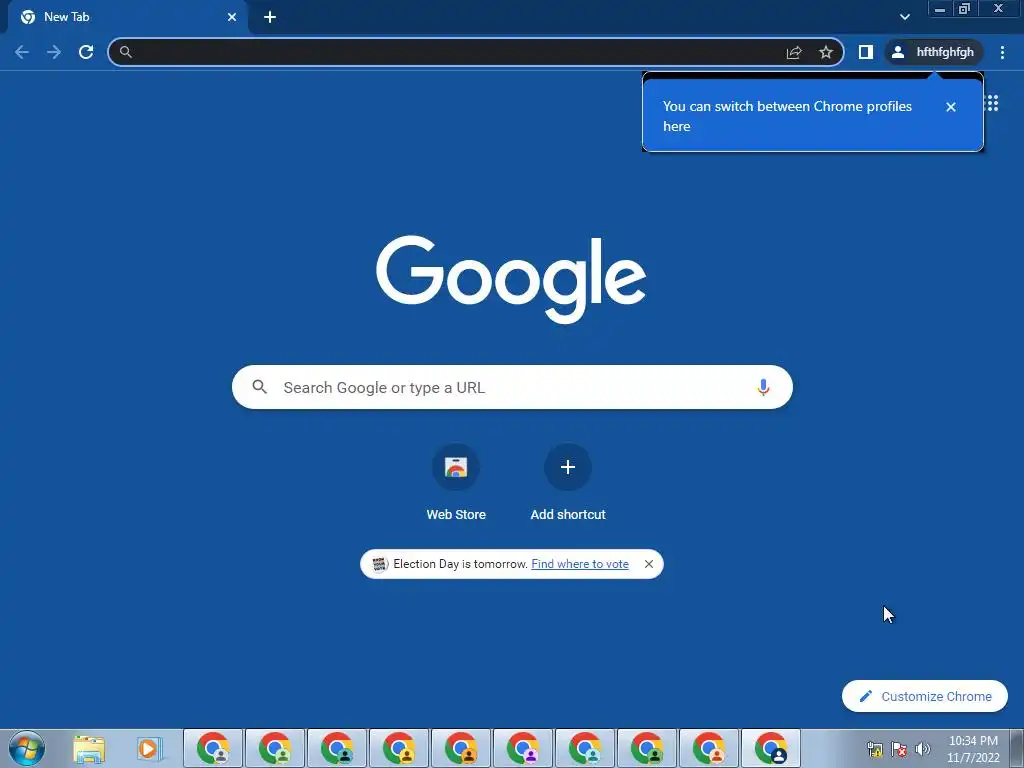Dismiss the Chrome profiles tooltip
1024x768 pixels.
point(951,107)
